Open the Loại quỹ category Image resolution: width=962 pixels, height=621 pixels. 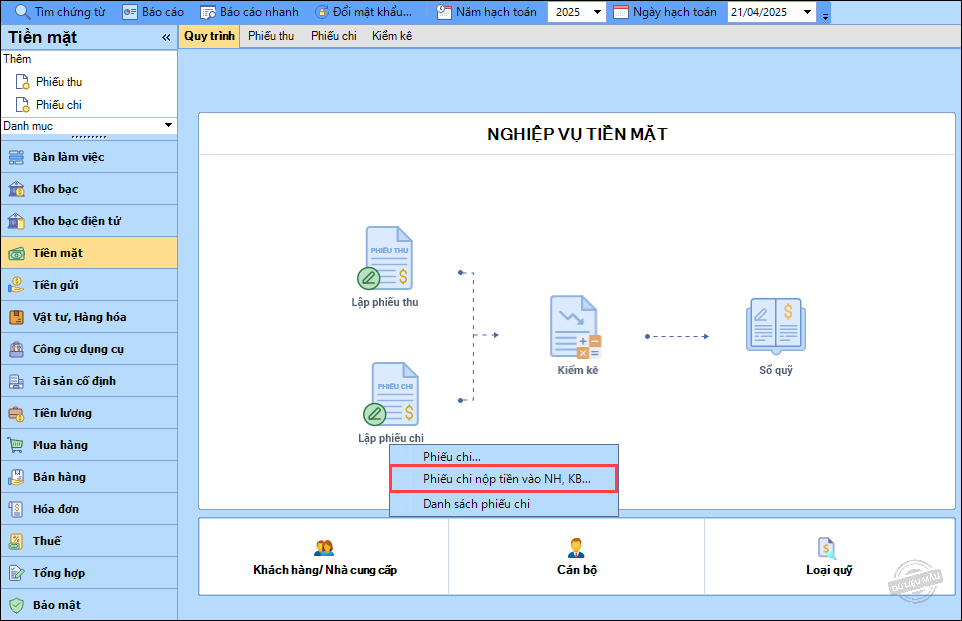tap(828, 559)
